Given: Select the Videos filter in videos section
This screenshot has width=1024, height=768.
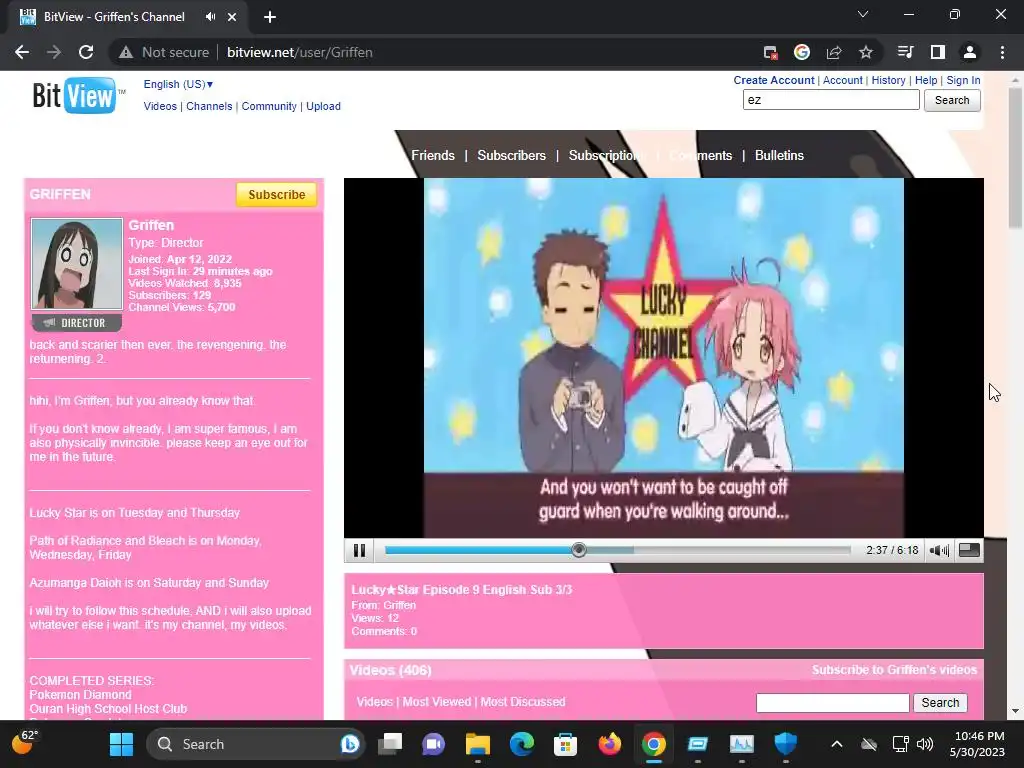Looking at the screenshot, I should click(374, 701).
